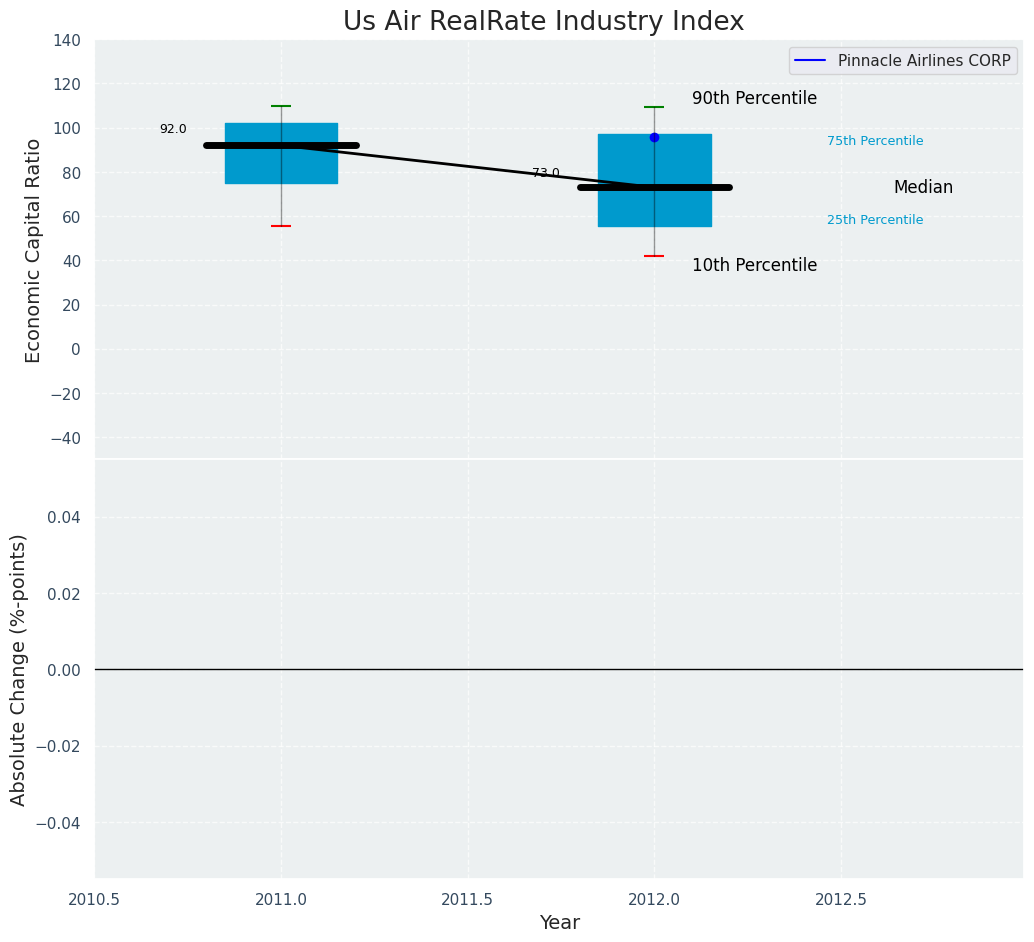Click the thick black 2011 median bar
The image size is (1034, 942).
(240, 145)
